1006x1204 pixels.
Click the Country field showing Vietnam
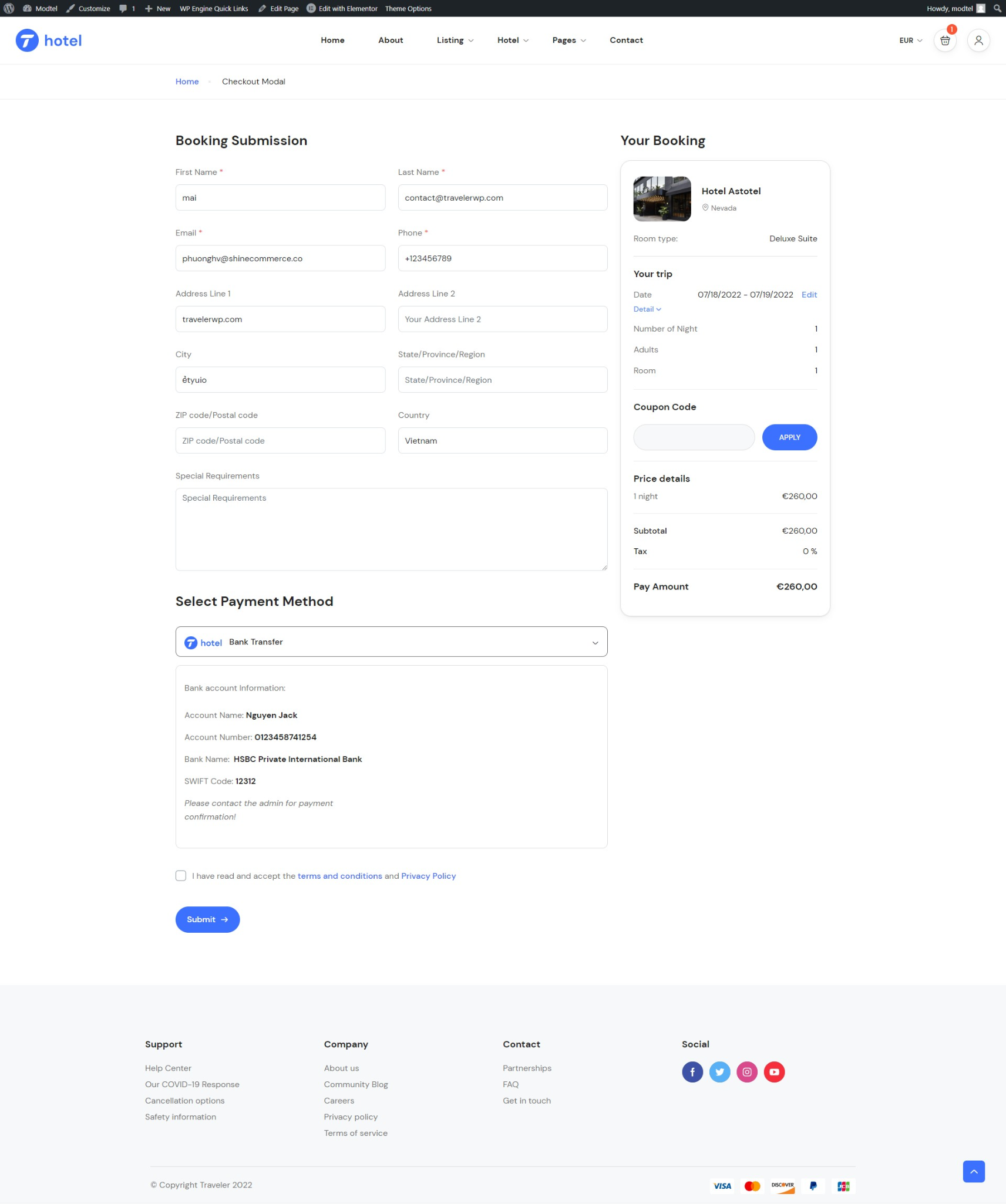[503, 441]
